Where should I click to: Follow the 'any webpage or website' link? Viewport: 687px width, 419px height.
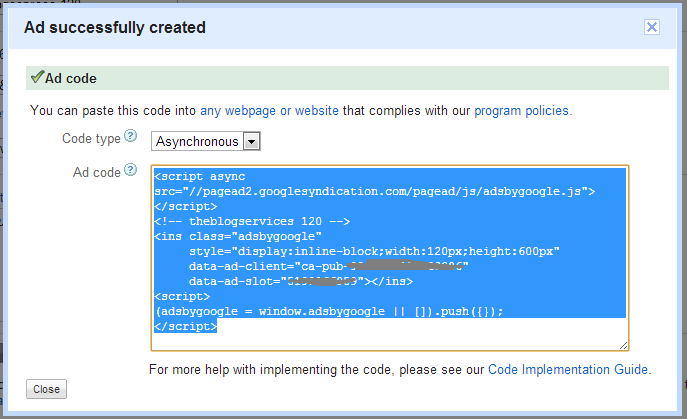click(269, 110)
